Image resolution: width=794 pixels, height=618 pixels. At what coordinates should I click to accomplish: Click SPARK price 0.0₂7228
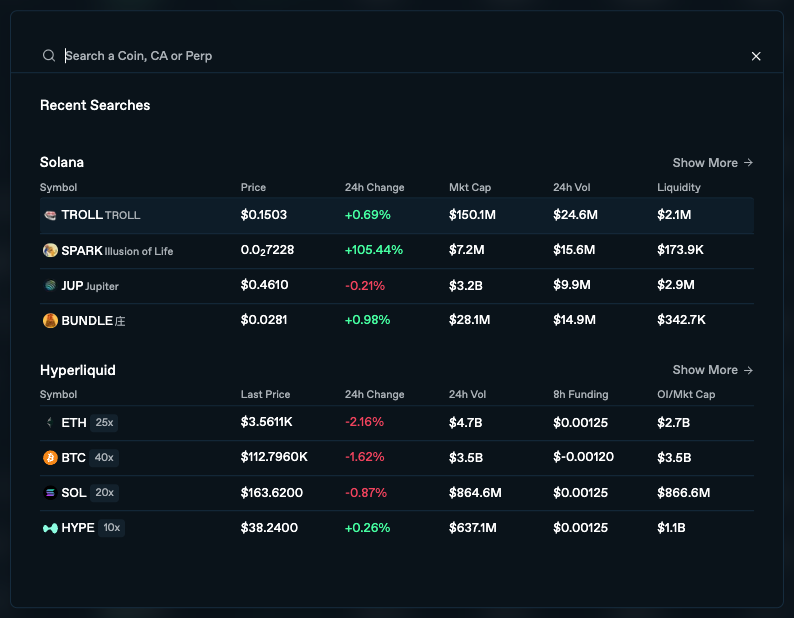267,250
